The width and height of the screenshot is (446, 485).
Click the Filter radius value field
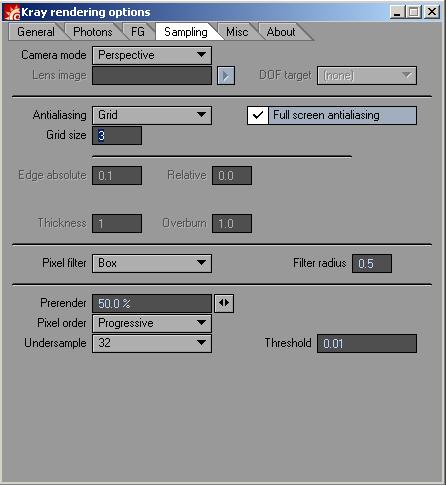372,263
